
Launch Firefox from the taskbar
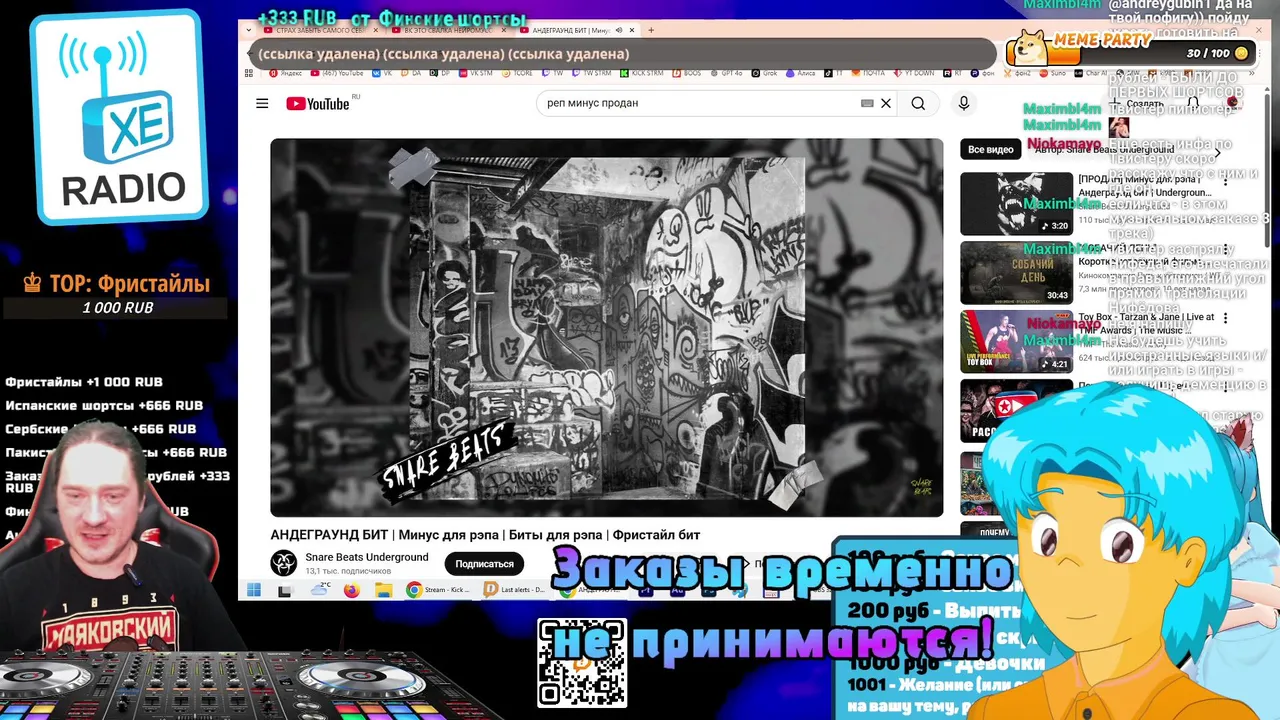pyautogui.click(x=352, y=590)
